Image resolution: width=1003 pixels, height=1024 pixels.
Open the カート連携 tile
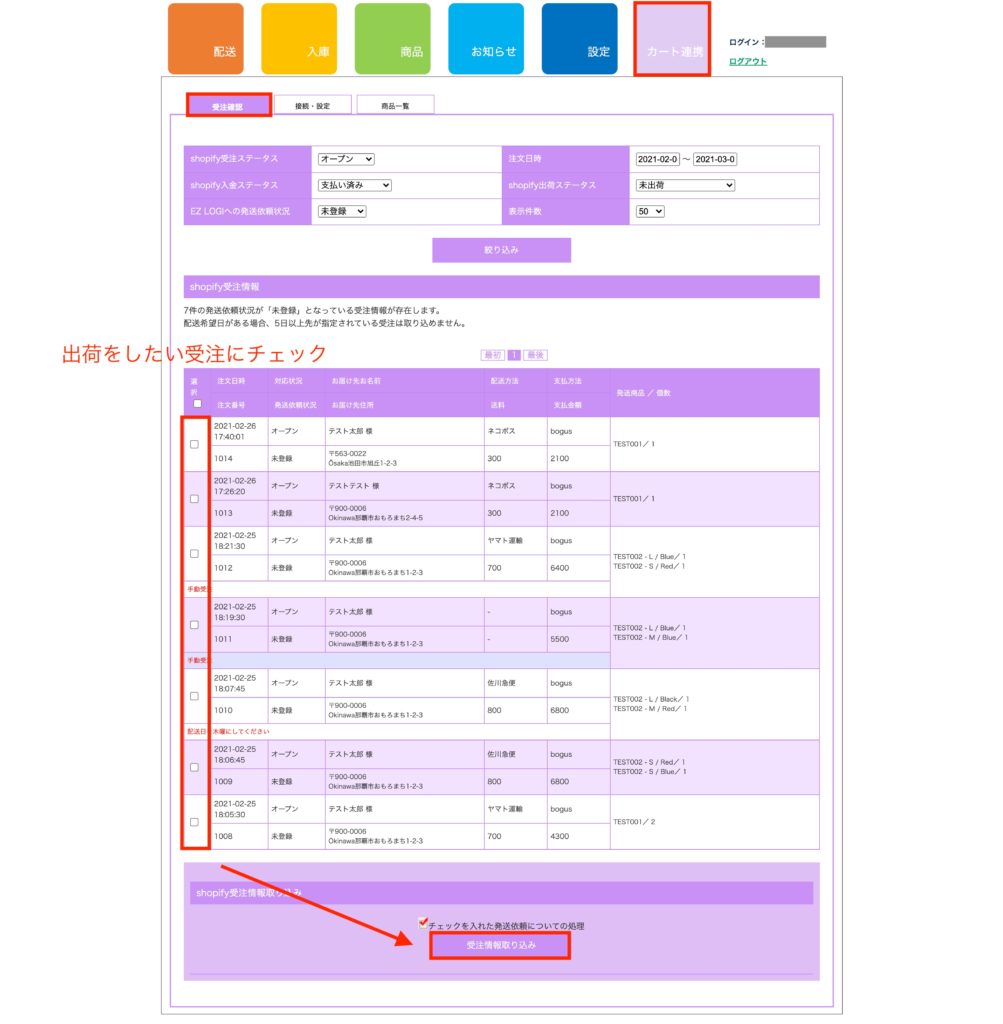point(672,39)
